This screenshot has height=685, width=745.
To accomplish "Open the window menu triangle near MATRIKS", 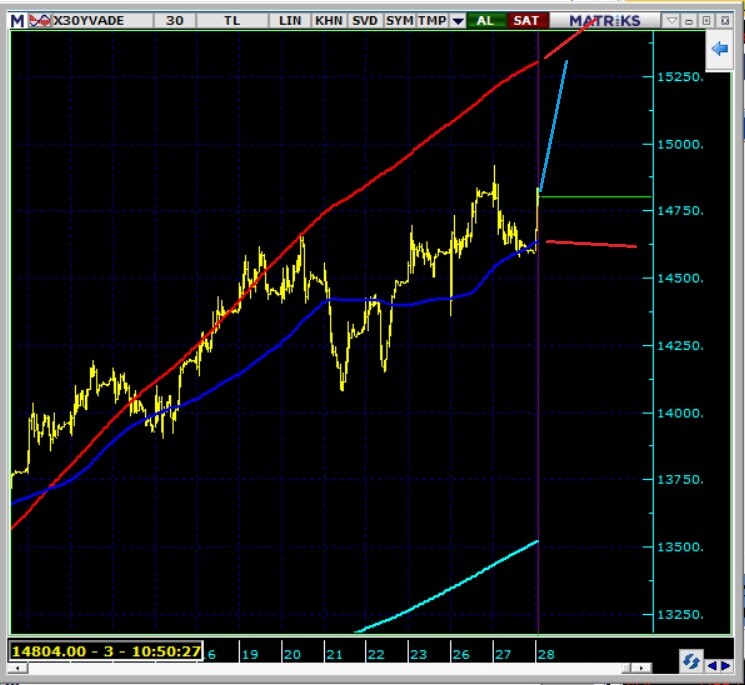I will point(672,20).
